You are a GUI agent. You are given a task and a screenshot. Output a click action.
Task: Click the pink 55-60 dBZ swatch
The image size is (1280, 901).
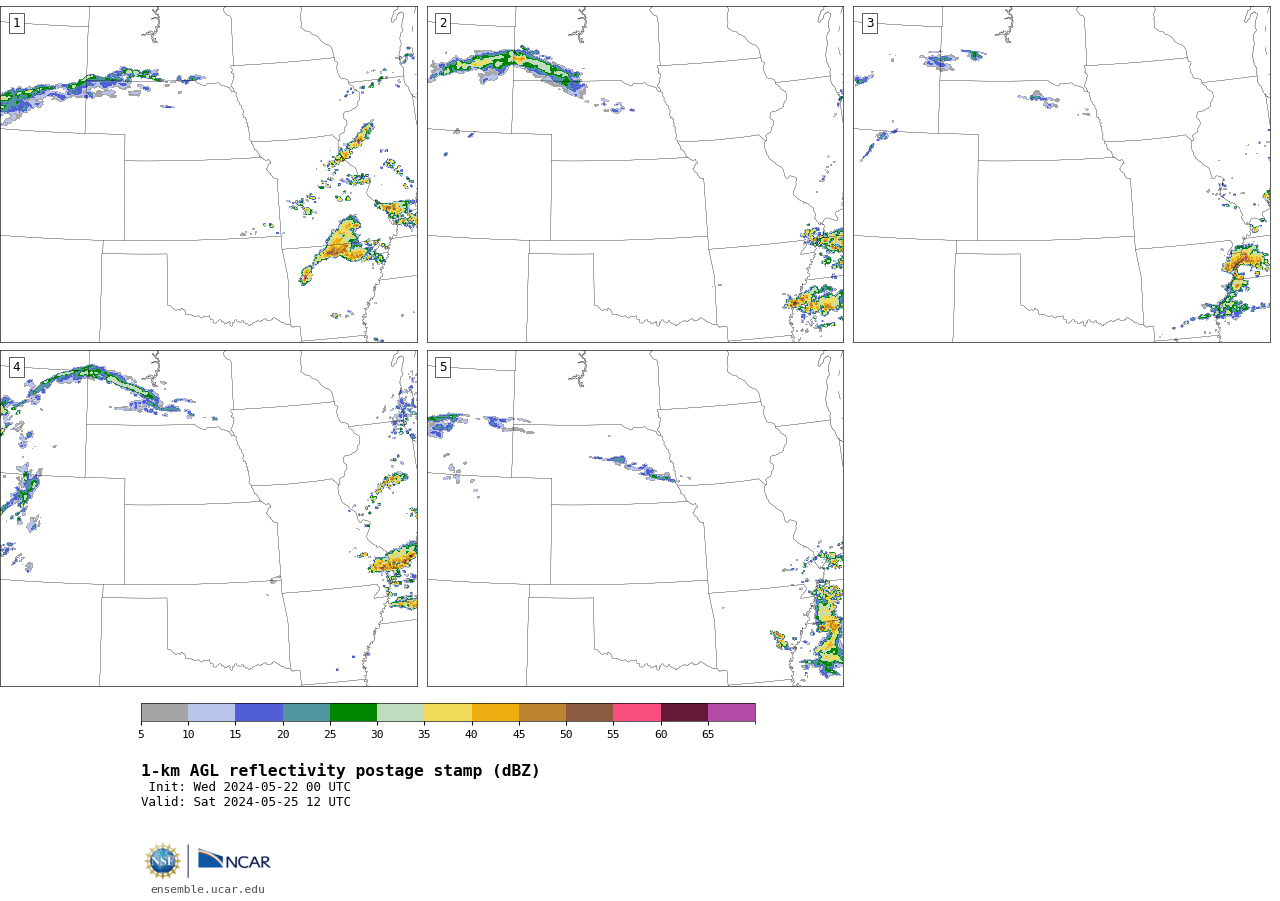click(637, 713)
